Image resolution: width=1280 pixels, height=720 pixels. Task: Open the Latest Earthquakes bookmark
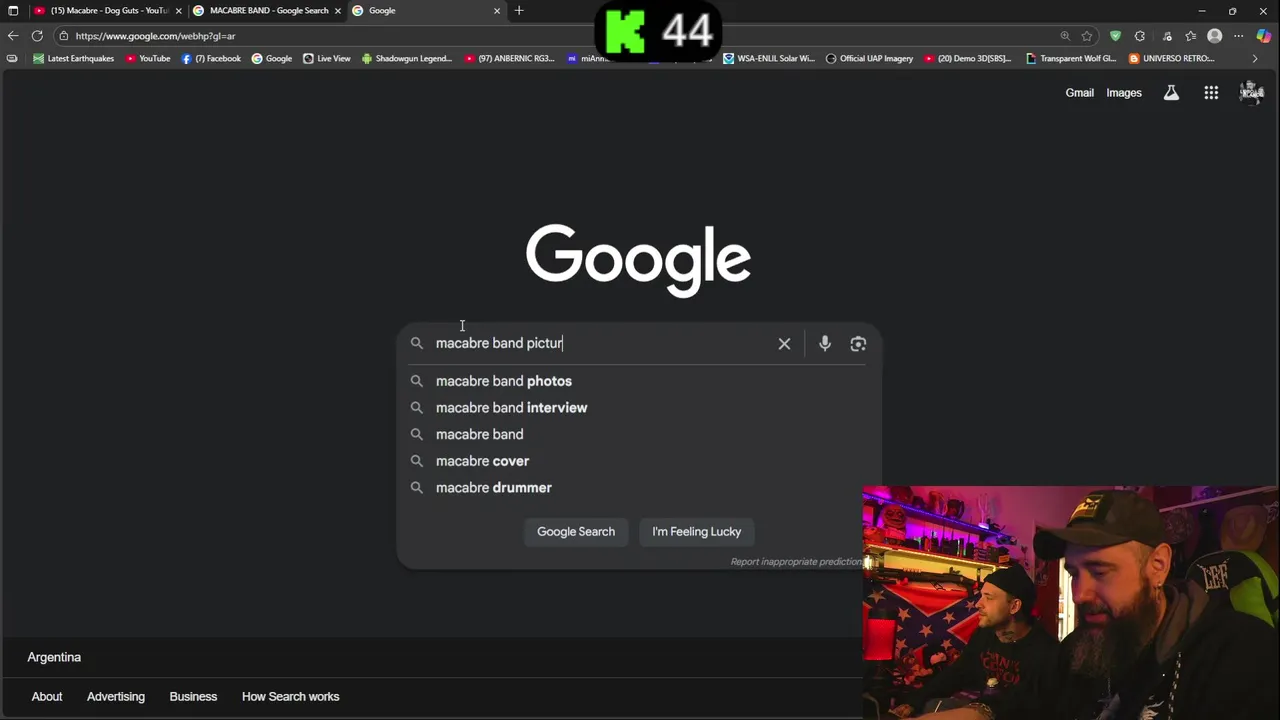coord(74,58)
